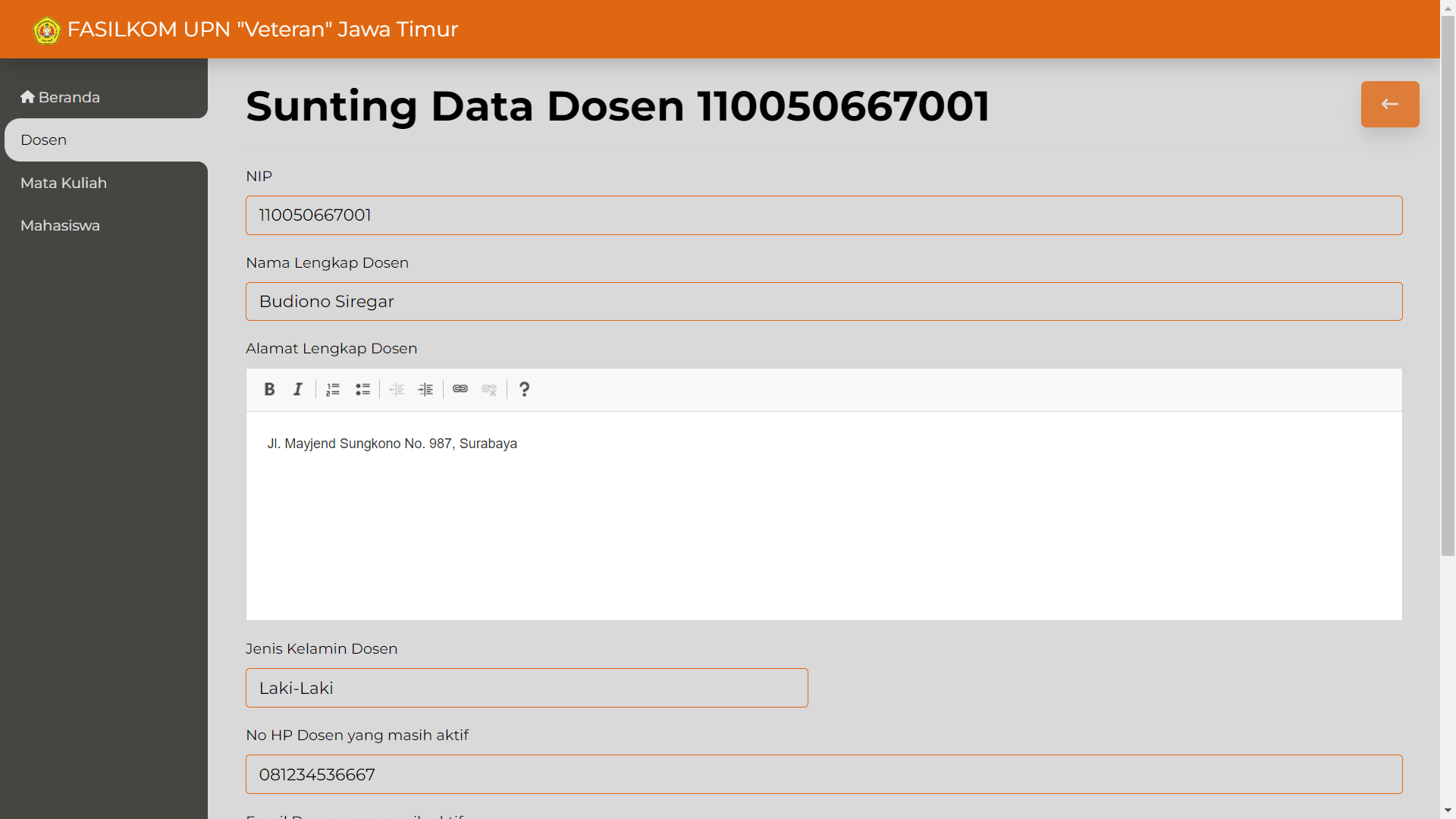This screenshot has height=819, width=1456.
Task: Click the indent icon in editor toolbar
Action: coord(426,390)
